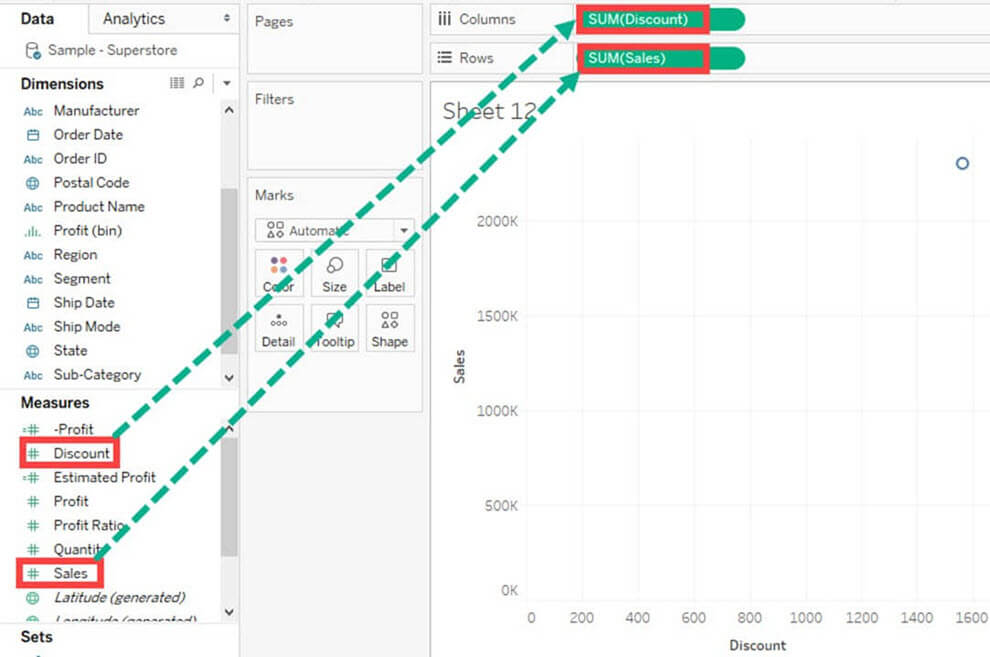Open the Data/Analytics pane switch arrows

[226, 19]
